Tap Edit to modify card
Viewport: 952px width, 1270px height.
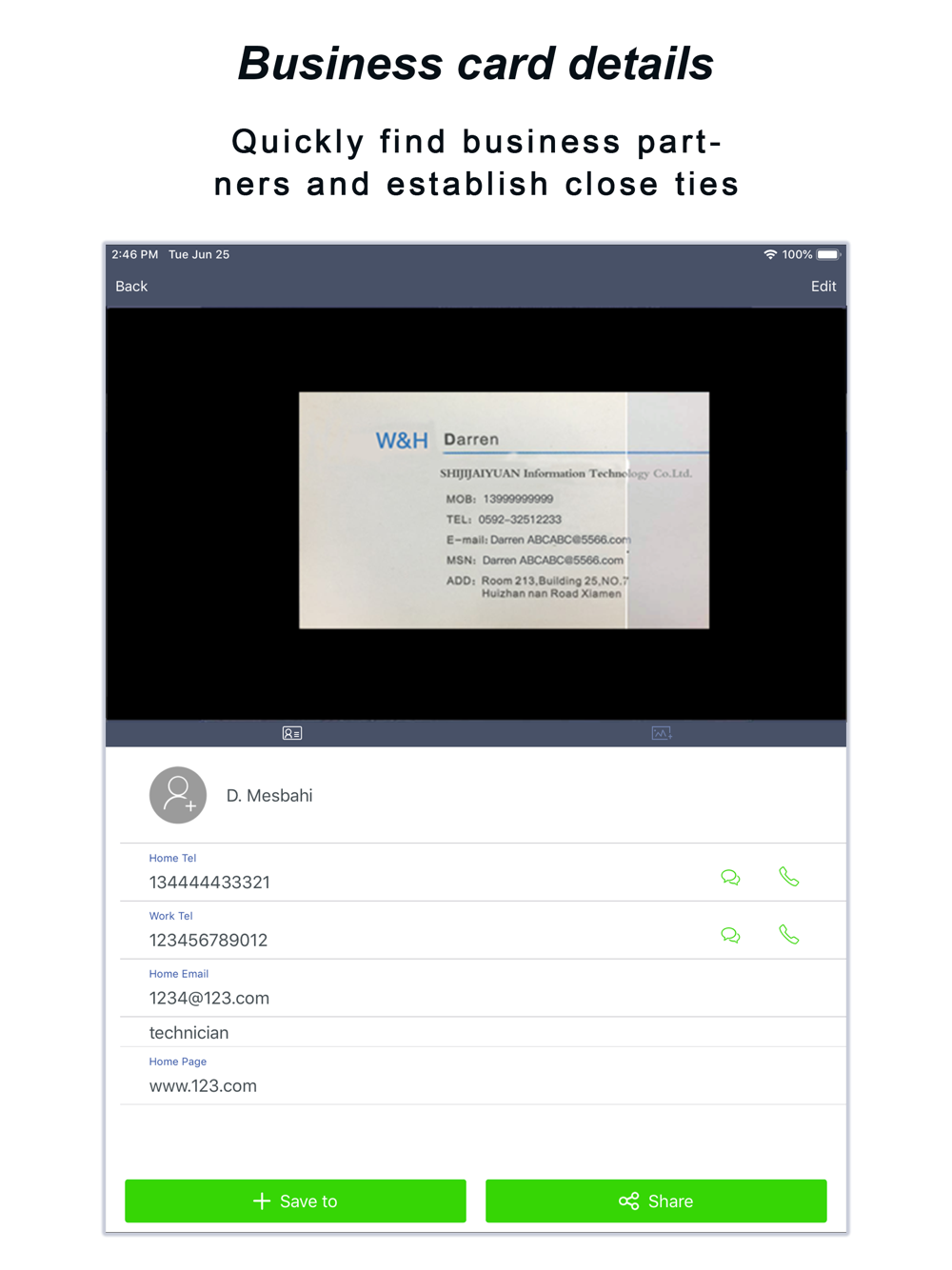click(823, 287)
